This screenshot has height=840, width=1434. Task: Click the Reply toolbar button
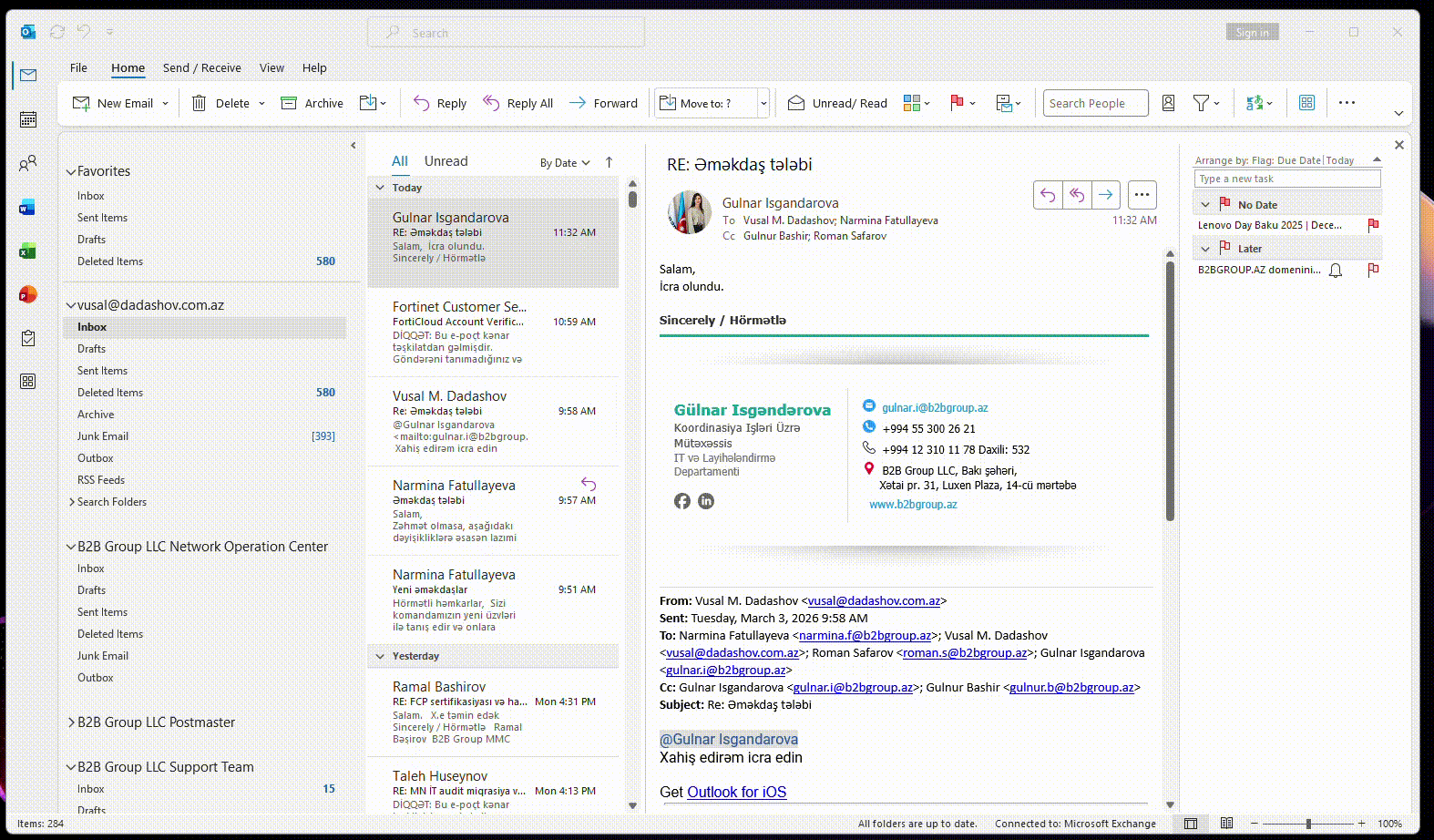pos(440,103)
